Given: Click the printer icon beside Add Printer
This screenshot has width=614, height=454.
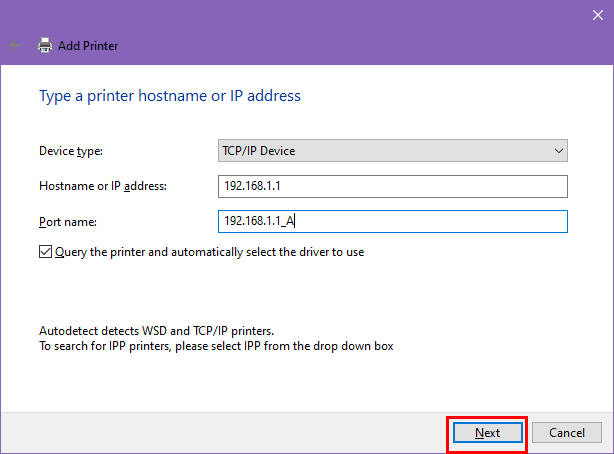Looking at the screenshot, I should point(45,46).
